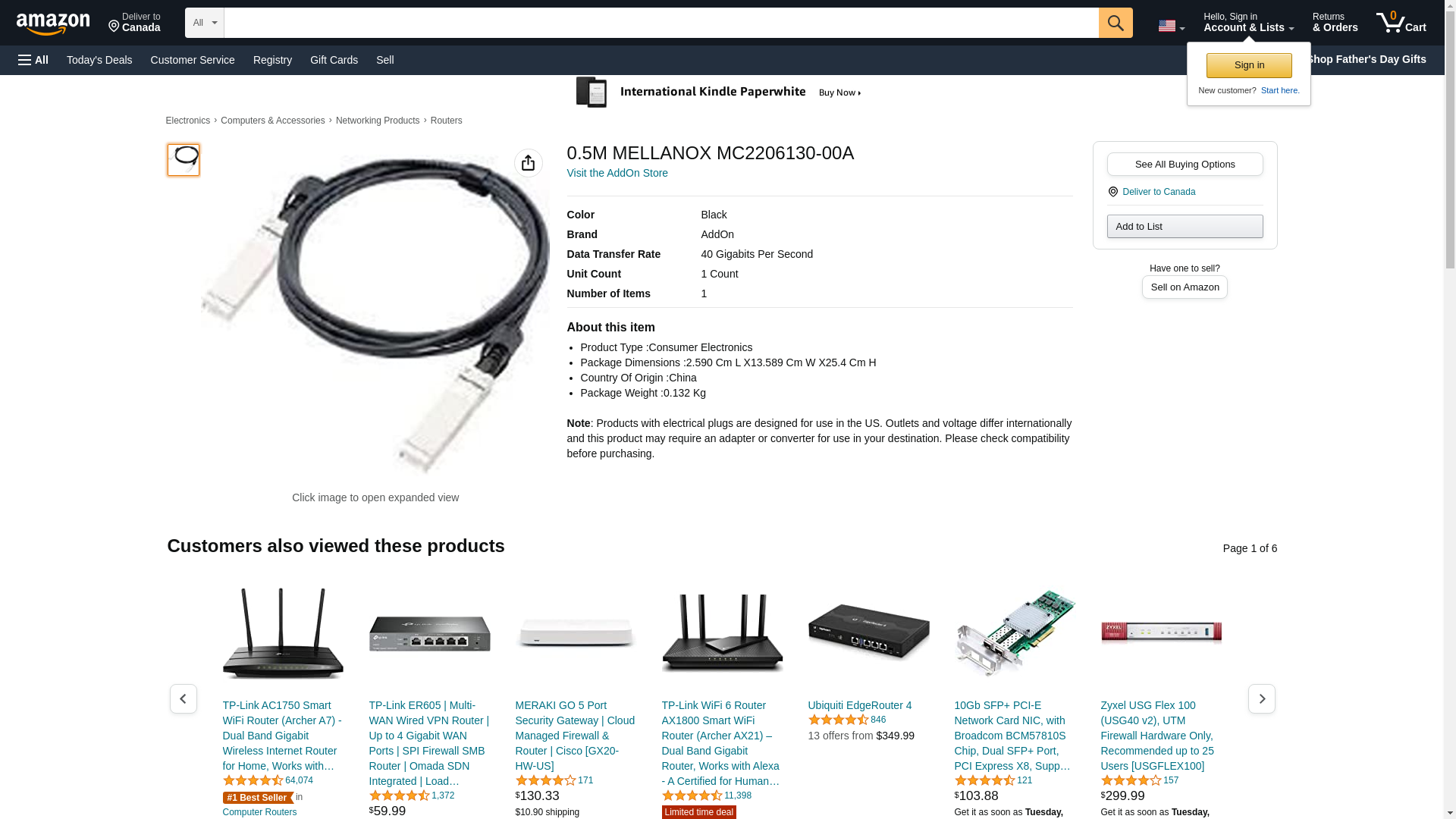Select the cable product thumbnail
Image resolution: width=1456 pixels, height=819 pixels.
tap(184, 160)
